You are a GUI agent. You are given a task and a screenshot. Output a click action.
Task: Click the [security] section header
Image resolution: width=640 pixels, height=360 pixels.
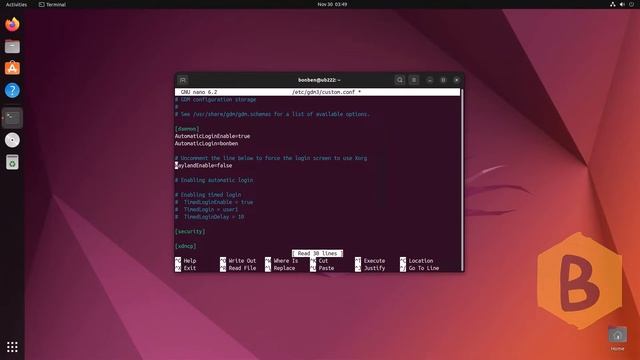tap(190, 232)
